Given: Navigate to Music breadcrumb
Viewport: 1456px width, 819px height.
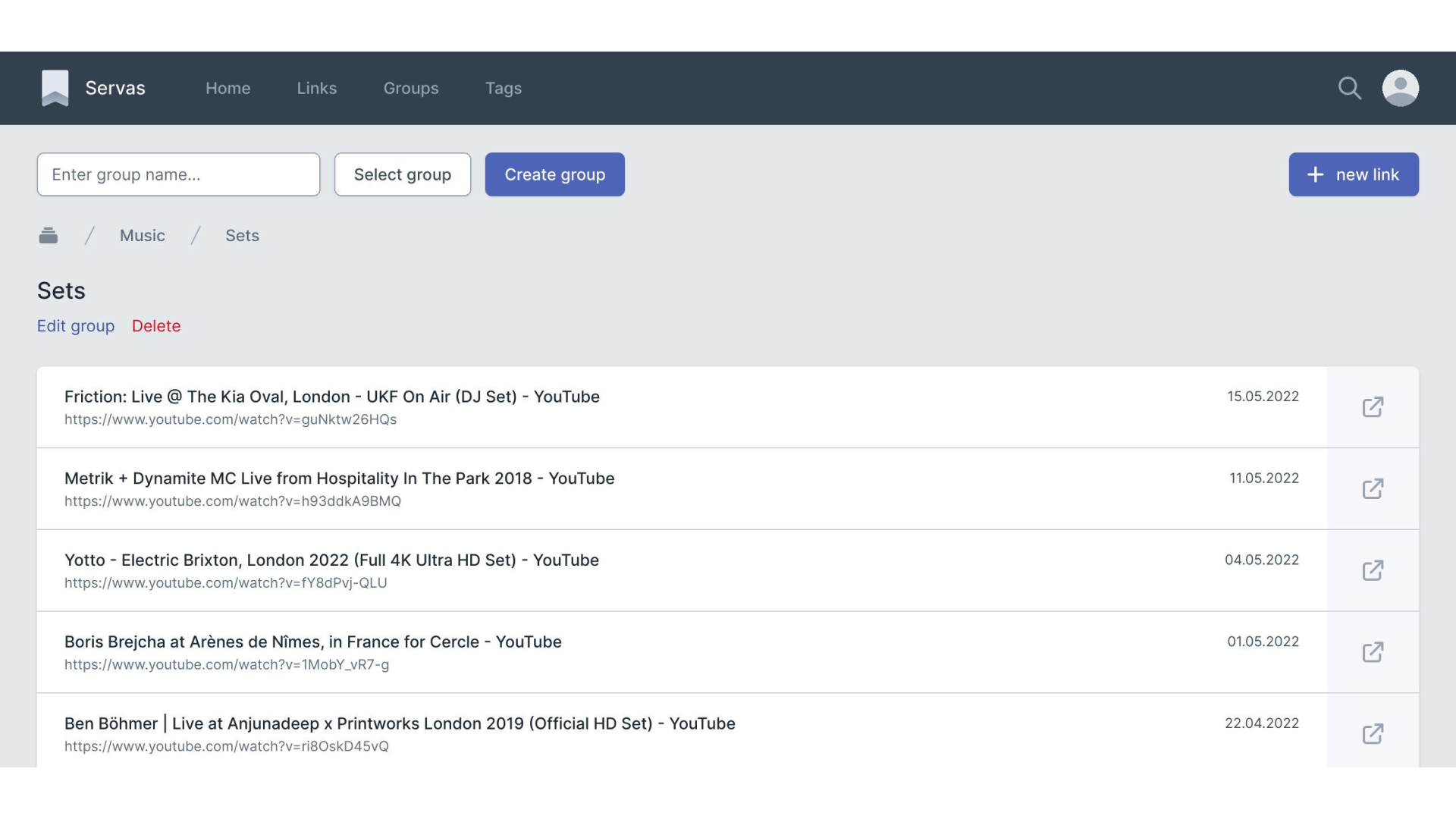Looking at the screenshot, I should click(x=142, y=236).
